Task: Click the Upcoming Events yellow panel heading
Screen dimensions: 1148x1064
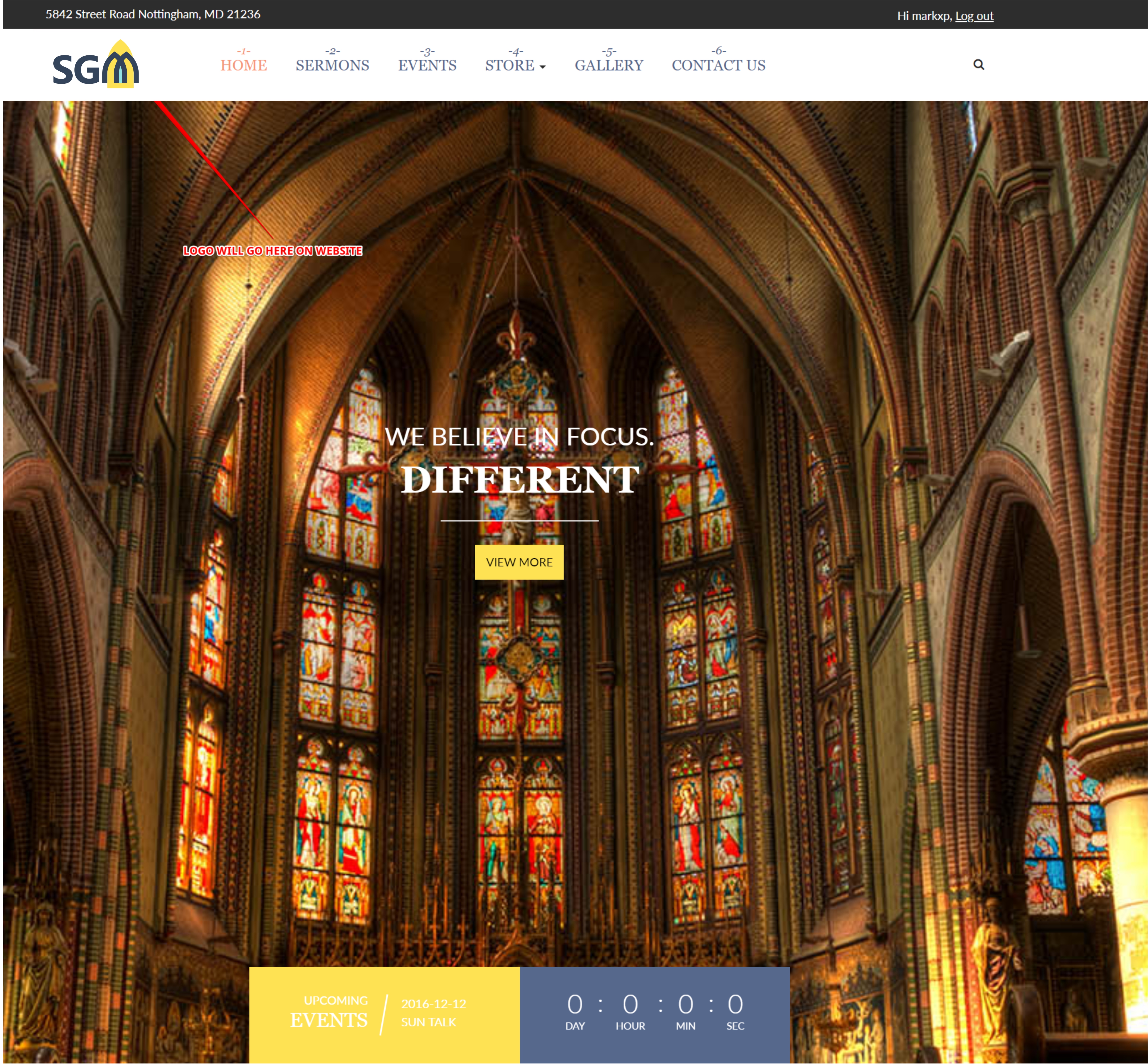Action: (329, 1012)
